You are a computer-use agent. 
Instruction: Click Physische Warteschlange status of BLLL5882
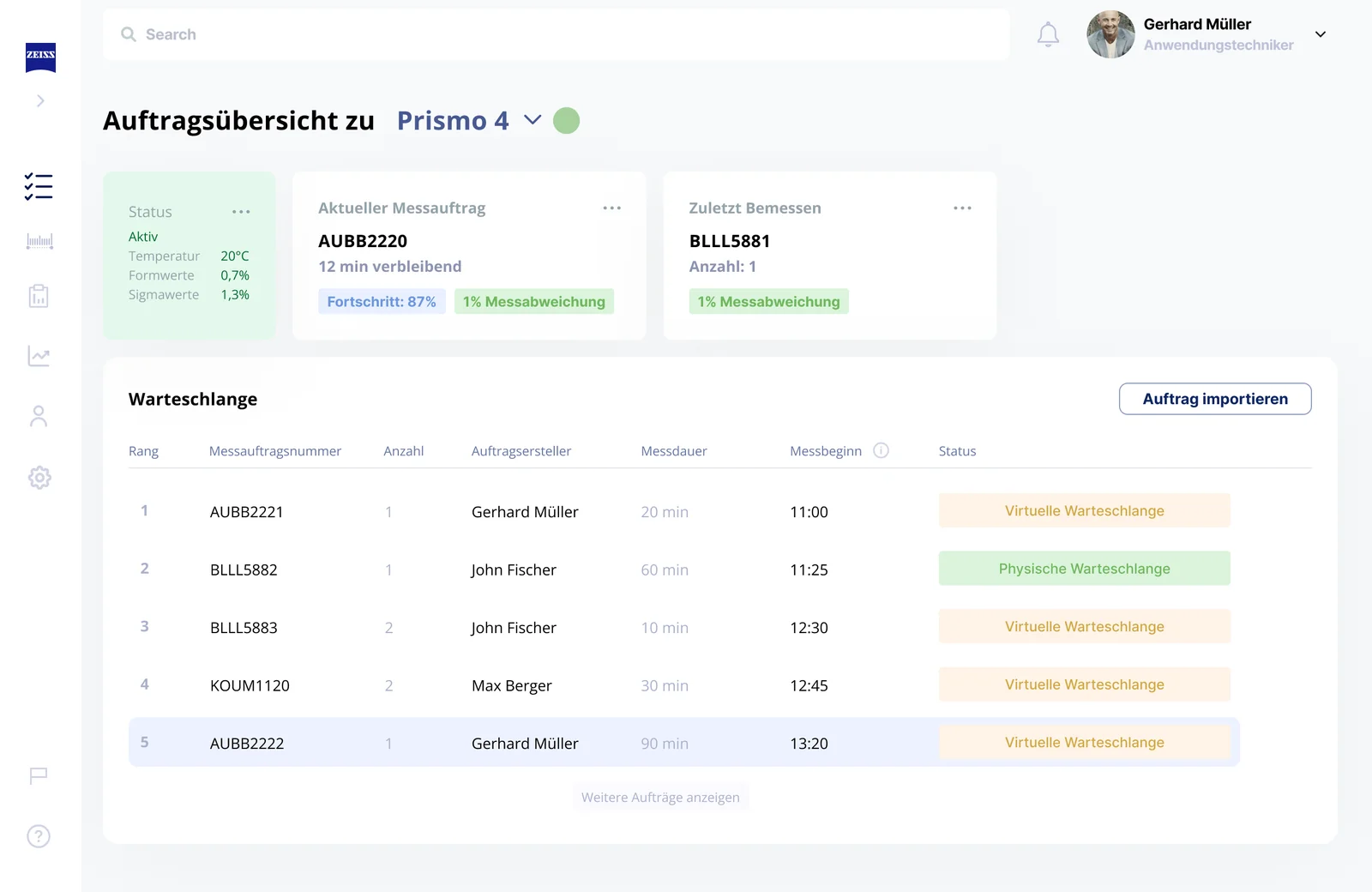coord(1084,569)
